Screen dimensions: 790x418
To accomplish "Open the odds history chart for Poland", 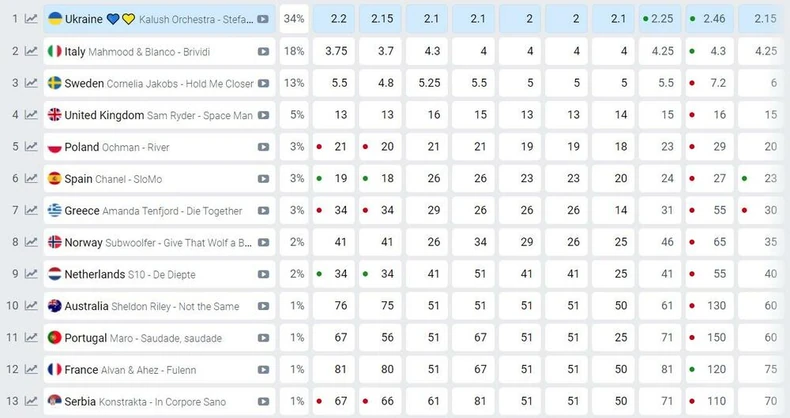I will pyautogui.click(x=31, y=147).
